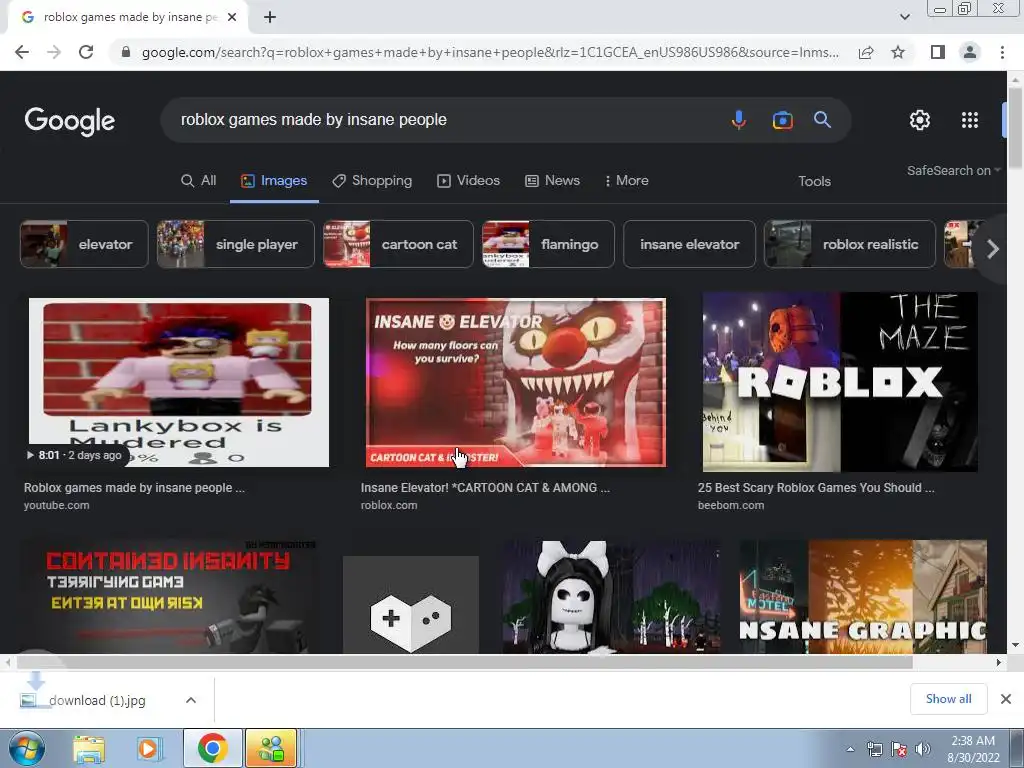Open the Lankybox is Murdered video thumbnail
This screenshot has height=768, width=1024.
(179, 383)
